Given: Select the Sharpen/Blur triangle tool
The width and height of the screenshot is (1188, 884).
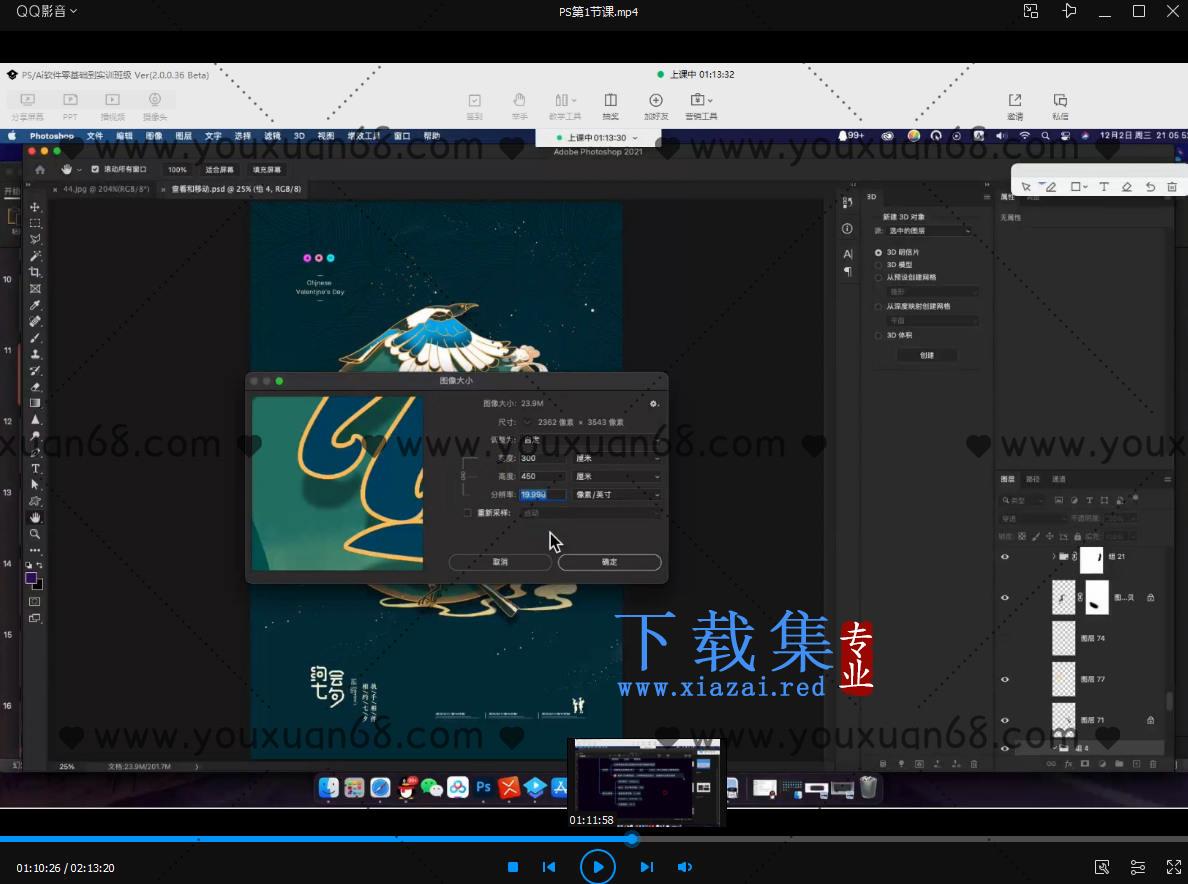Looking at the screenshot, I should 35,420.
